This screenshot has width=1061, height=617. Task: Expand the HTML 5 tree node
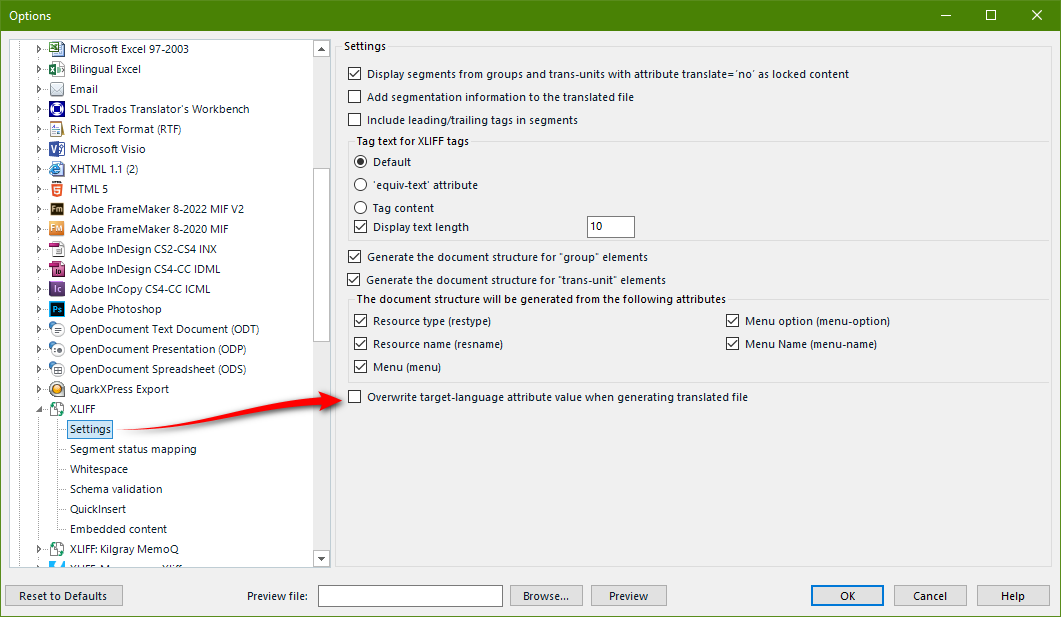pyautogui.click(x=39, y=189)
